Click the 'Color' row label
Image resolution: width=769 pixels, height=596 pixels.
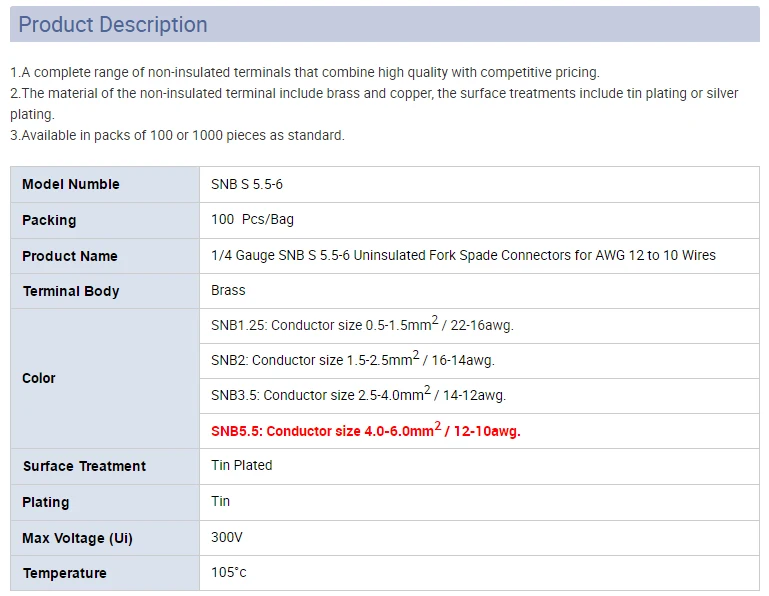point(39,378)
